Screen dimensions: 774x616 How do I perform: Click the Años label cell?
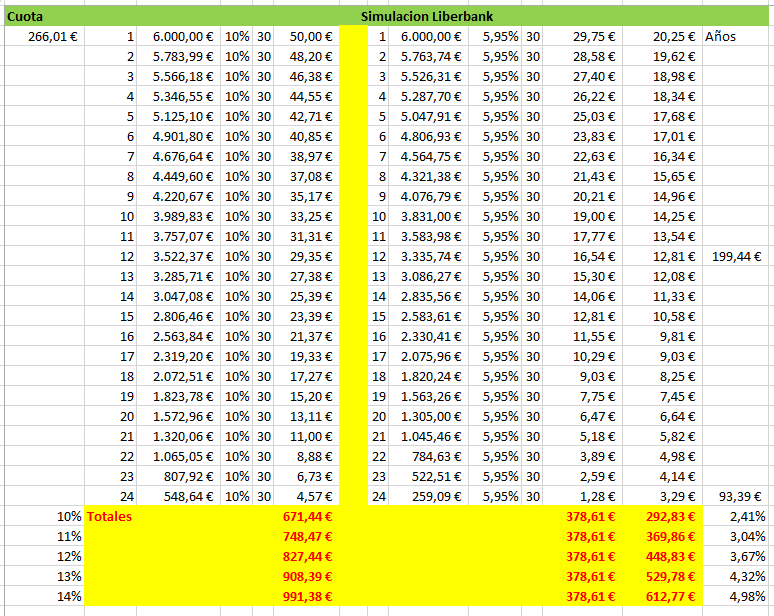[x=735, y=37]
